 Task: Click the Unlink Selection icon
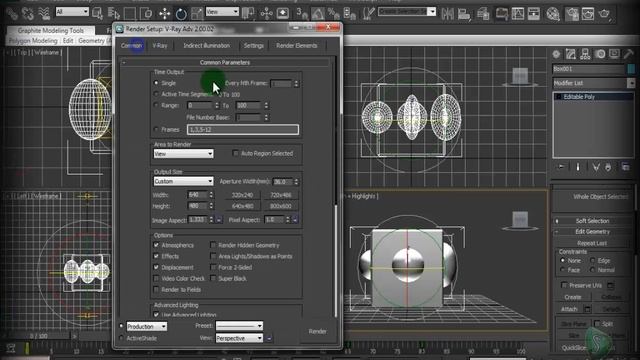click(x=28, y=13)
